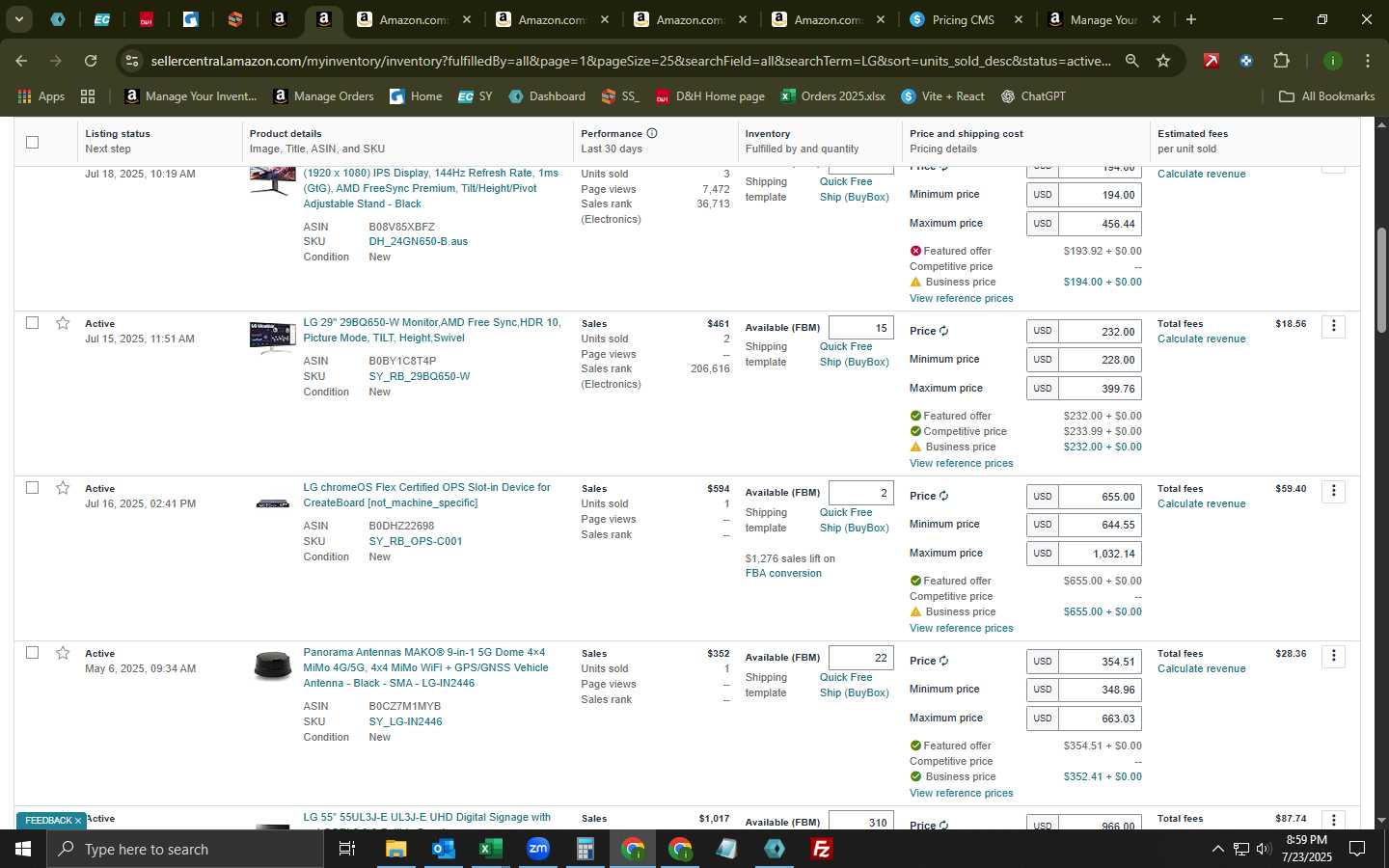Viewport: 1389px width, 868px height.
Task: Edit the quantity field showing 15
Action: tap(860, 328)
